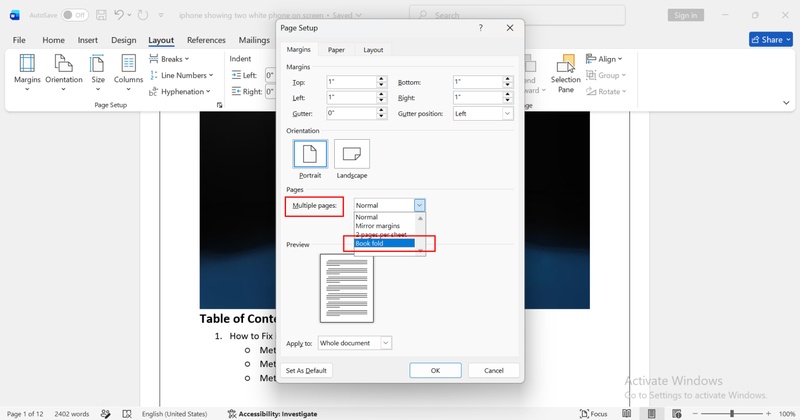
Task: Click the Undo icon
Action: pos(118,15)
